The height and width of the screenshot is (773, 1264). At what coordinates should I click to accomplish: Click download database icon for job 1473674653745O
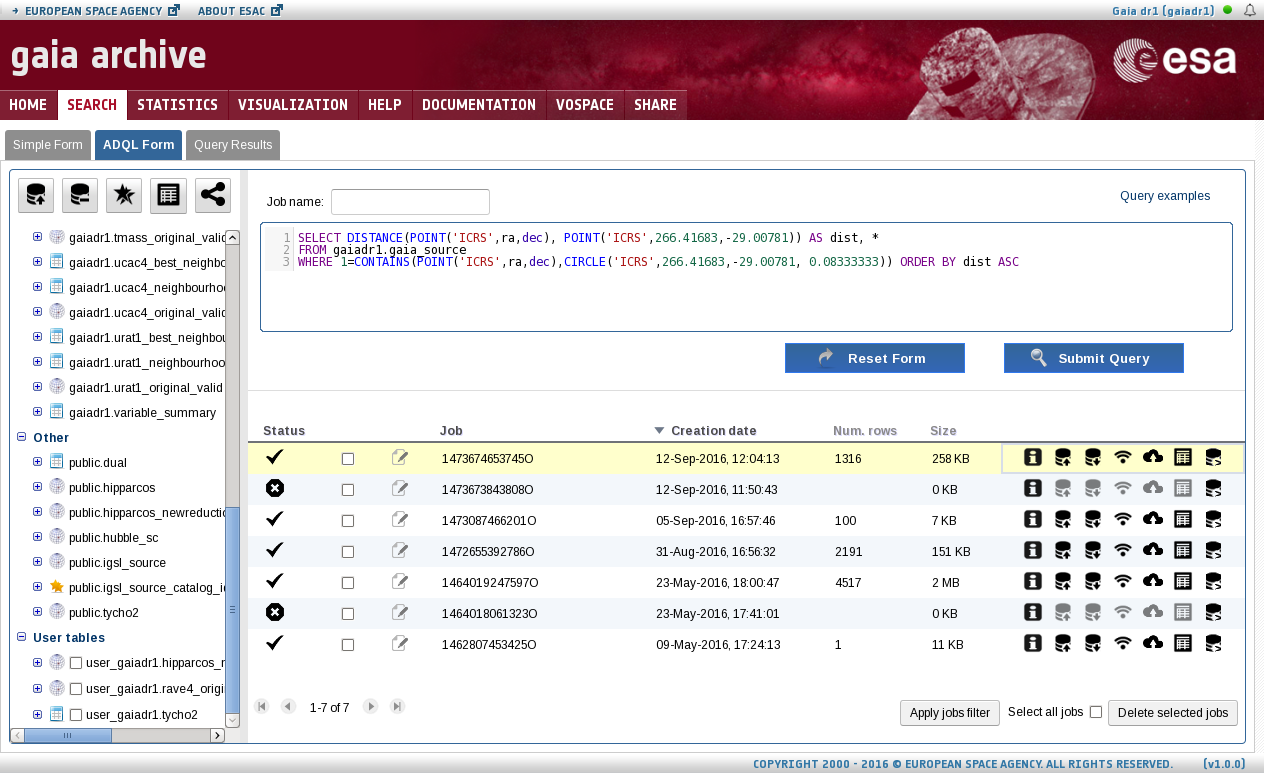point(1093,457)
